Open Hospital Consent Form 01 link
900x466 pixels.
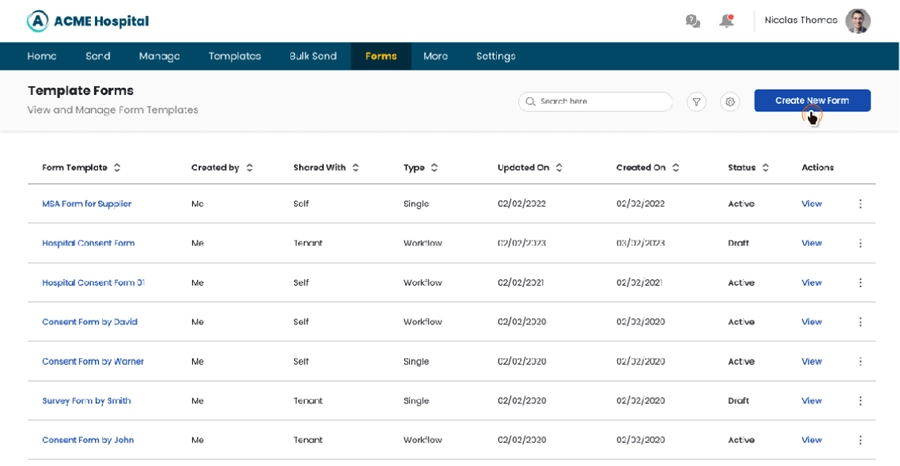(x=94, y=282)
